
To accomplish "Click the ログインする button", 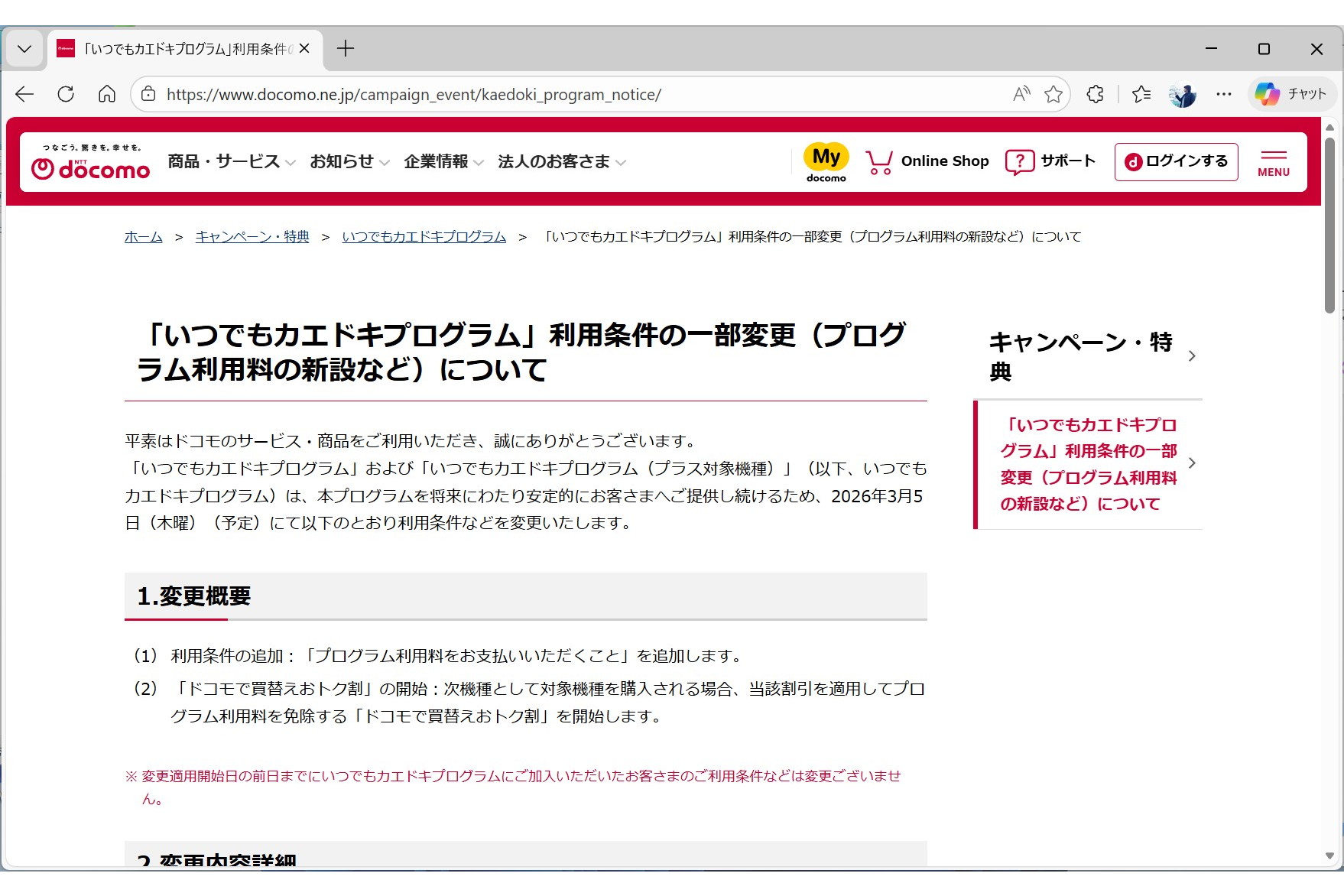I will coord(1176,161).
